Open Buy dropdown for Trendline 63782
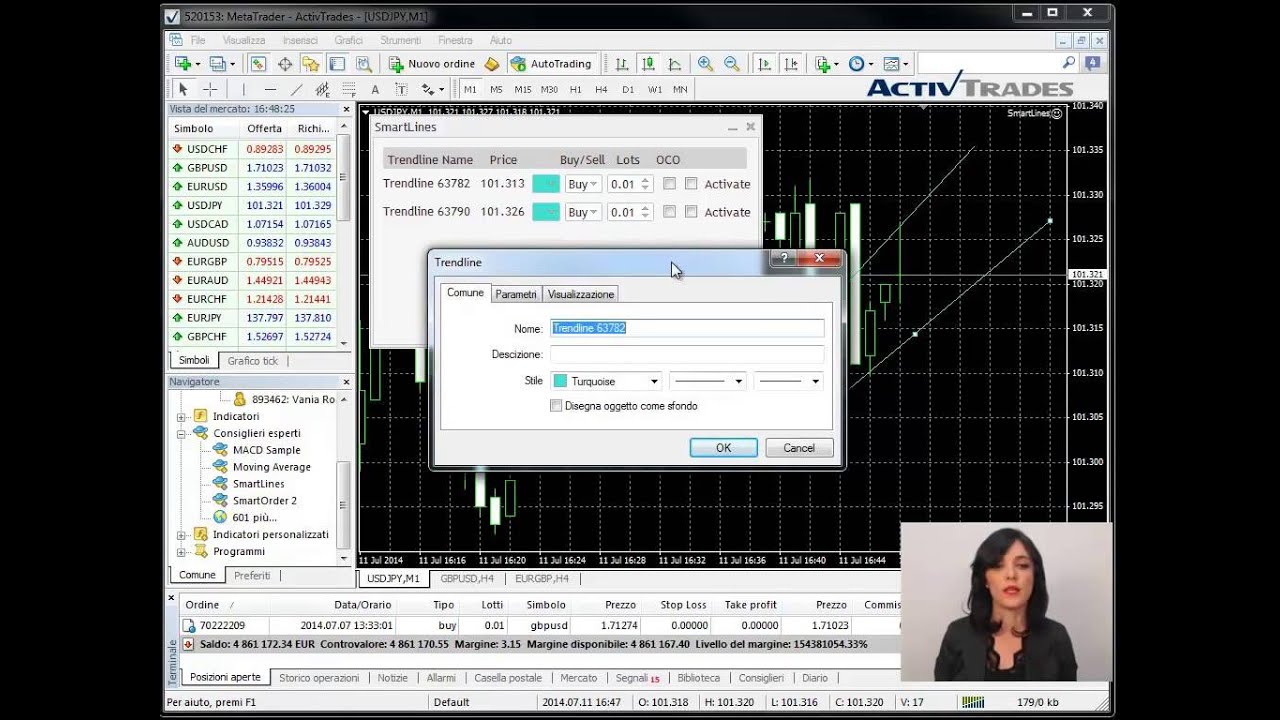The width and height of the screenshot is (1280, 720). pyautogui.click(x=582, y=184)
